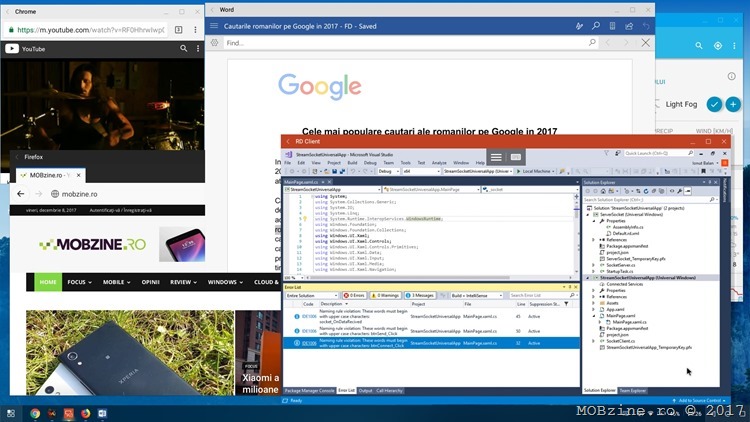Open the Xperia phone article thumbnail
The width and height of the screenshot is (750, 422).
click(x=130, y=353)
